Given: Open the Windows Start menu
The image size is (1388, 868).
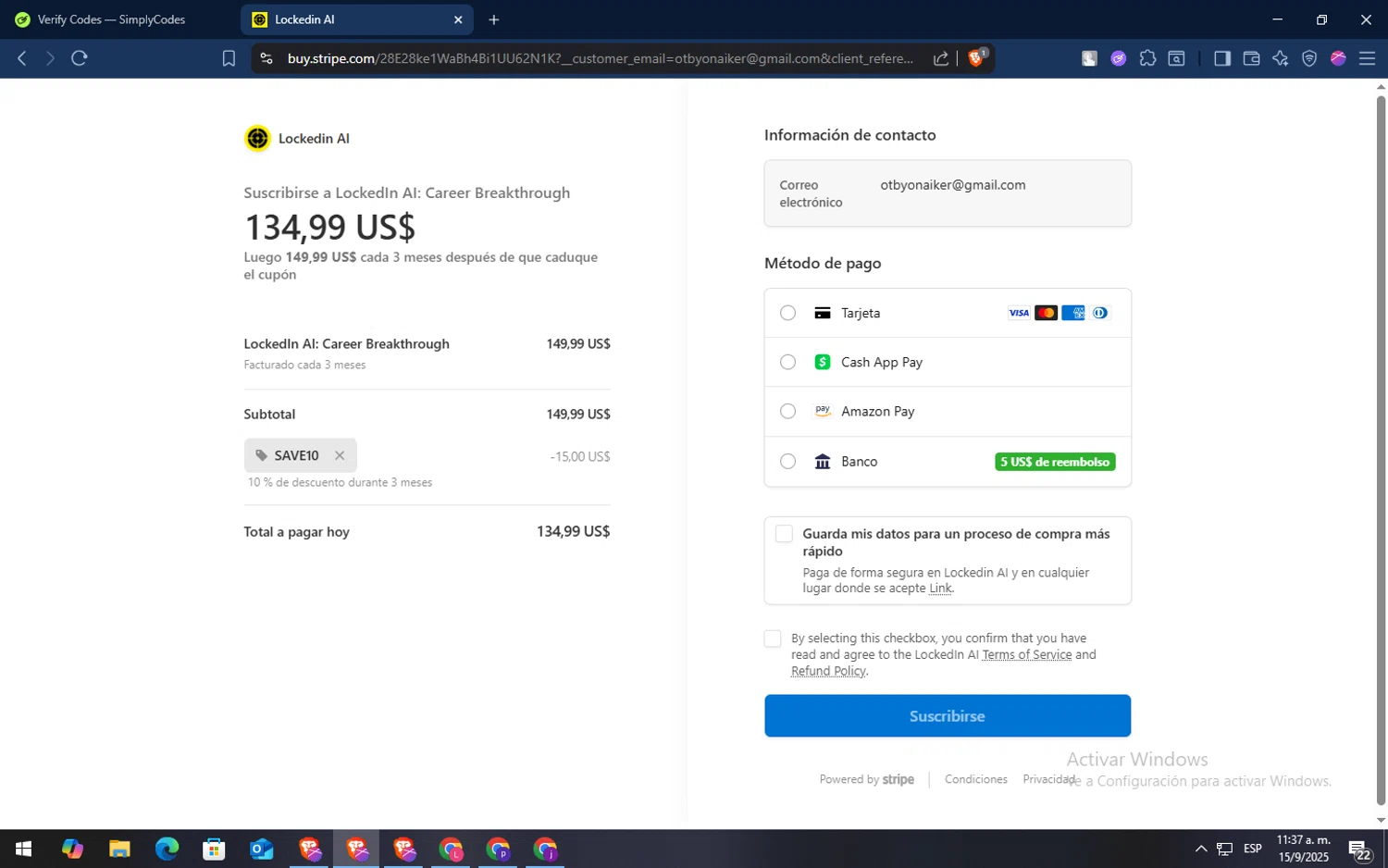Looking at the screenshot, I should [23, 849].
